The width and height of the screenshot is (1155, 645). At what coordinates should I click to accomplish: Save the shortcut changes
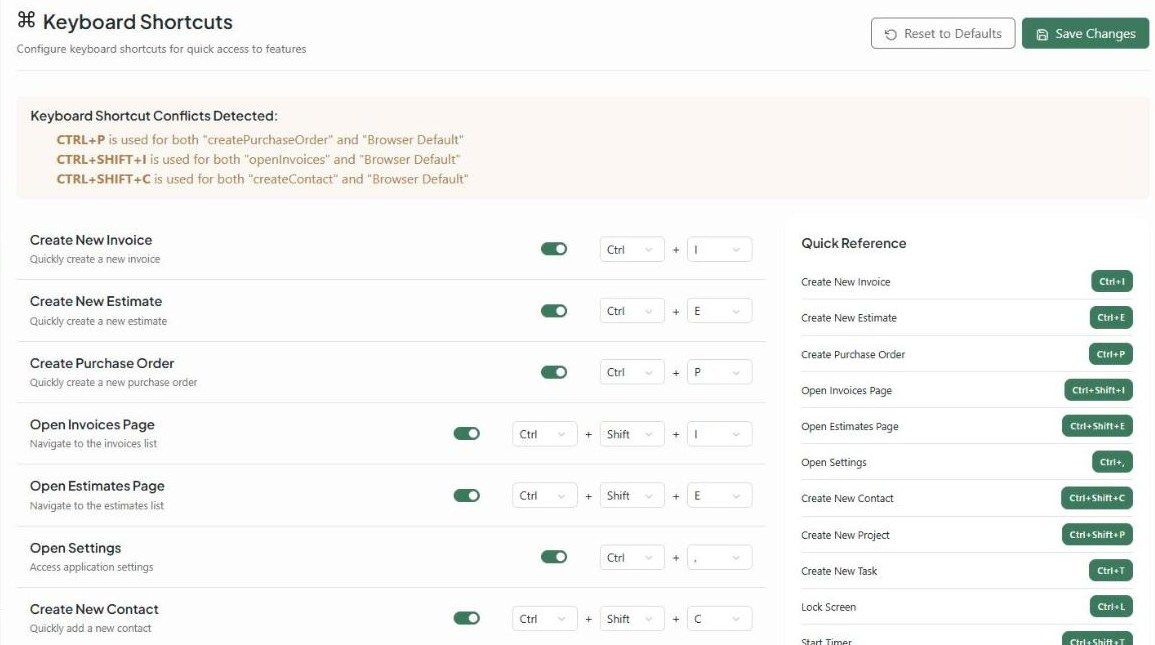(1085, 34)
